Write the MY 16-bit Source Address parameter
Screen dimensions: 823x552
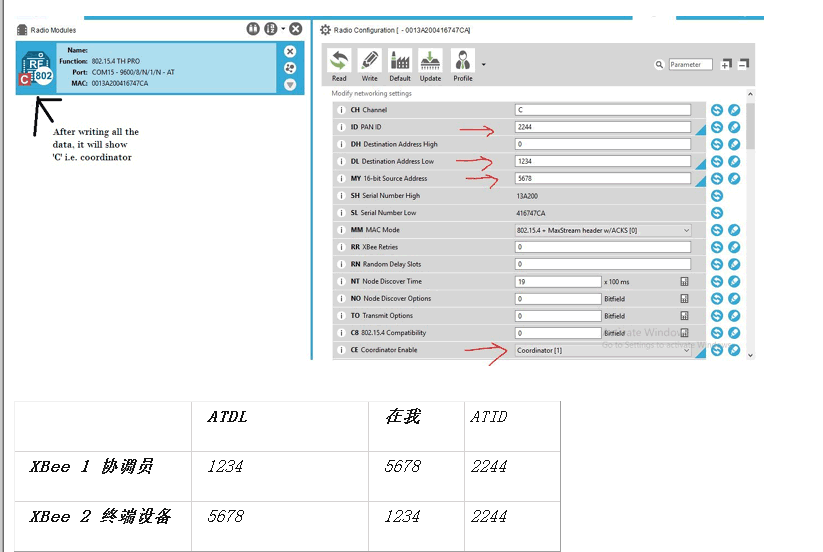click(x=734, y=179)
